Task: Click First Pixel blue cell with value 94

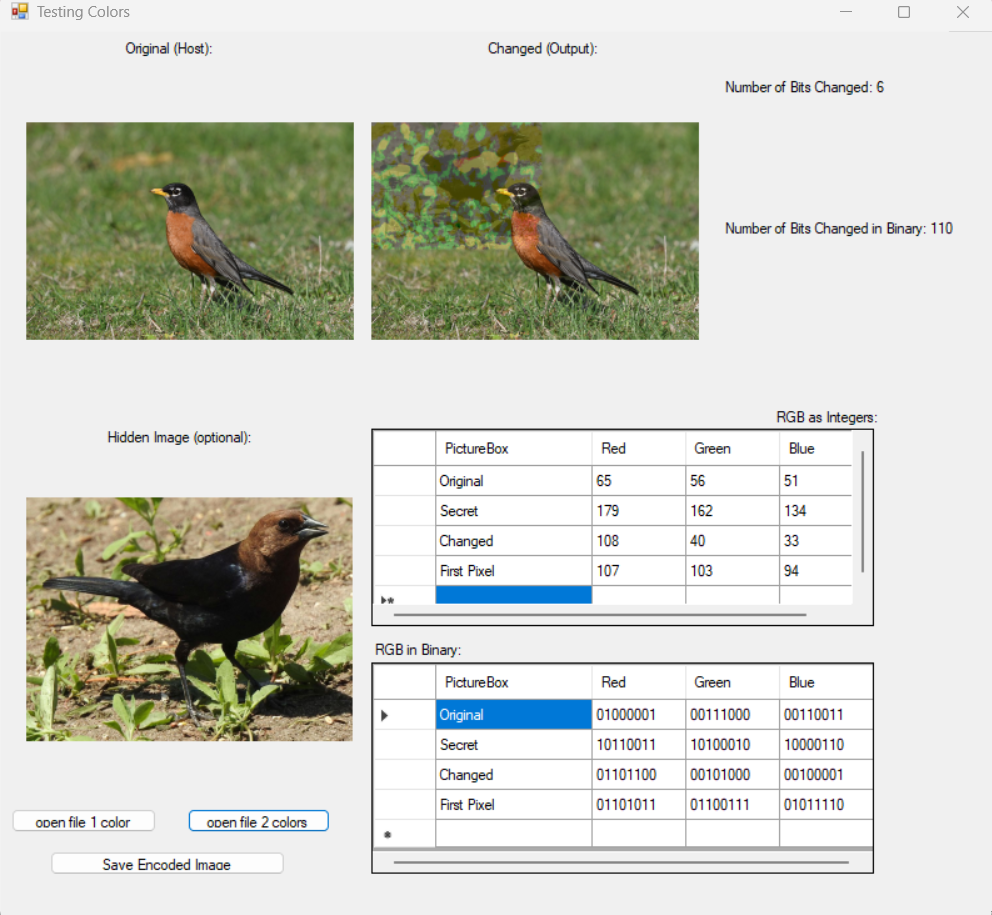Action: (815, 571)
